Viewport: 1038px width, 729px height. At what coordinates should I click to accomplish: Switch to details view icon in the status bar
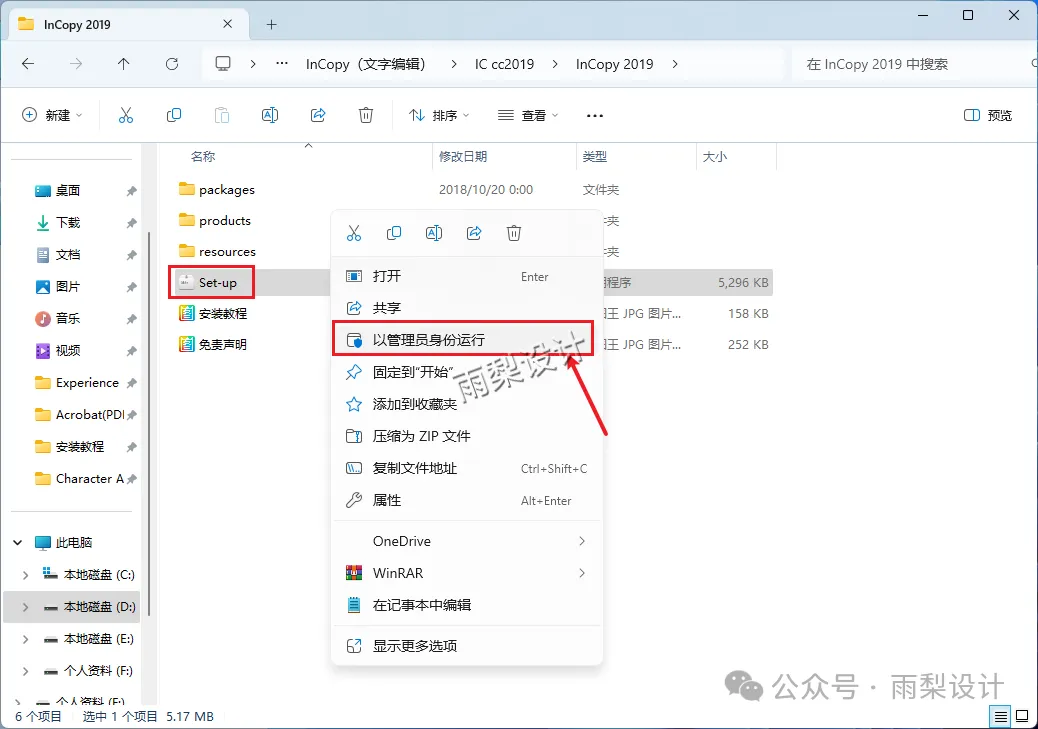tap(1000, 716)
